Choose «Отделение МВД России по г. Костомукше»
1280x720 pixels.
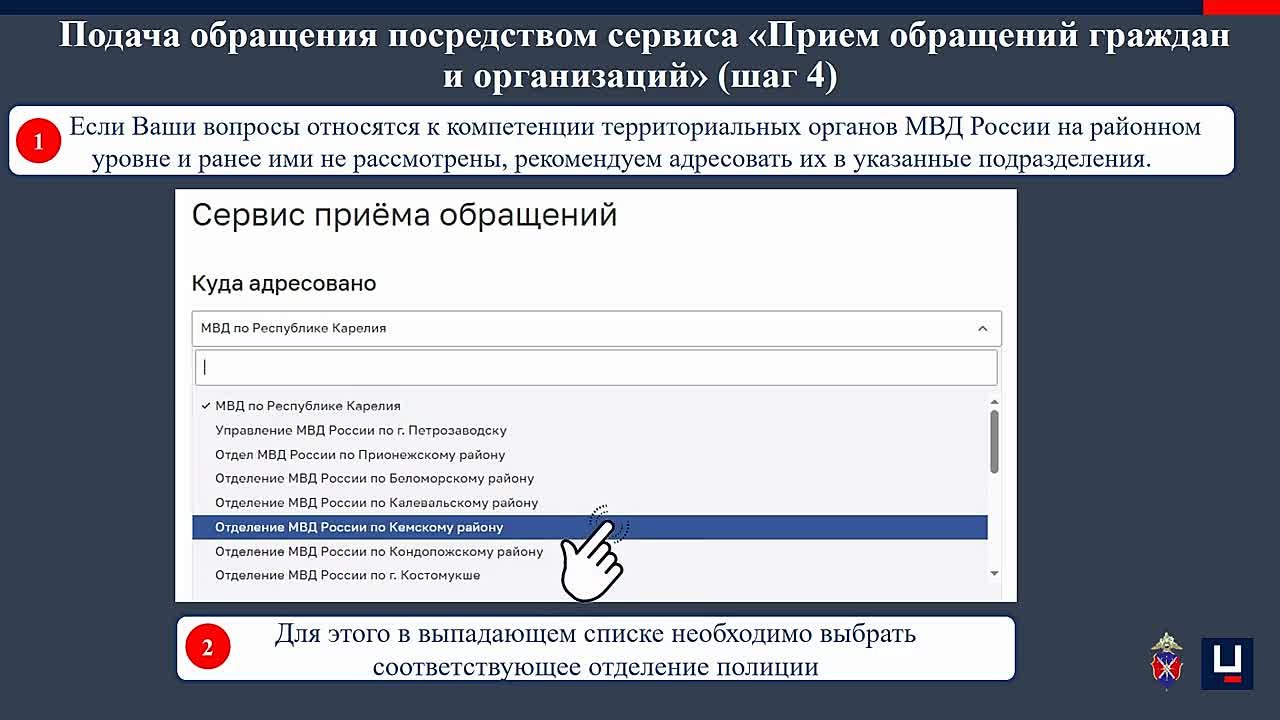[346, 574]
